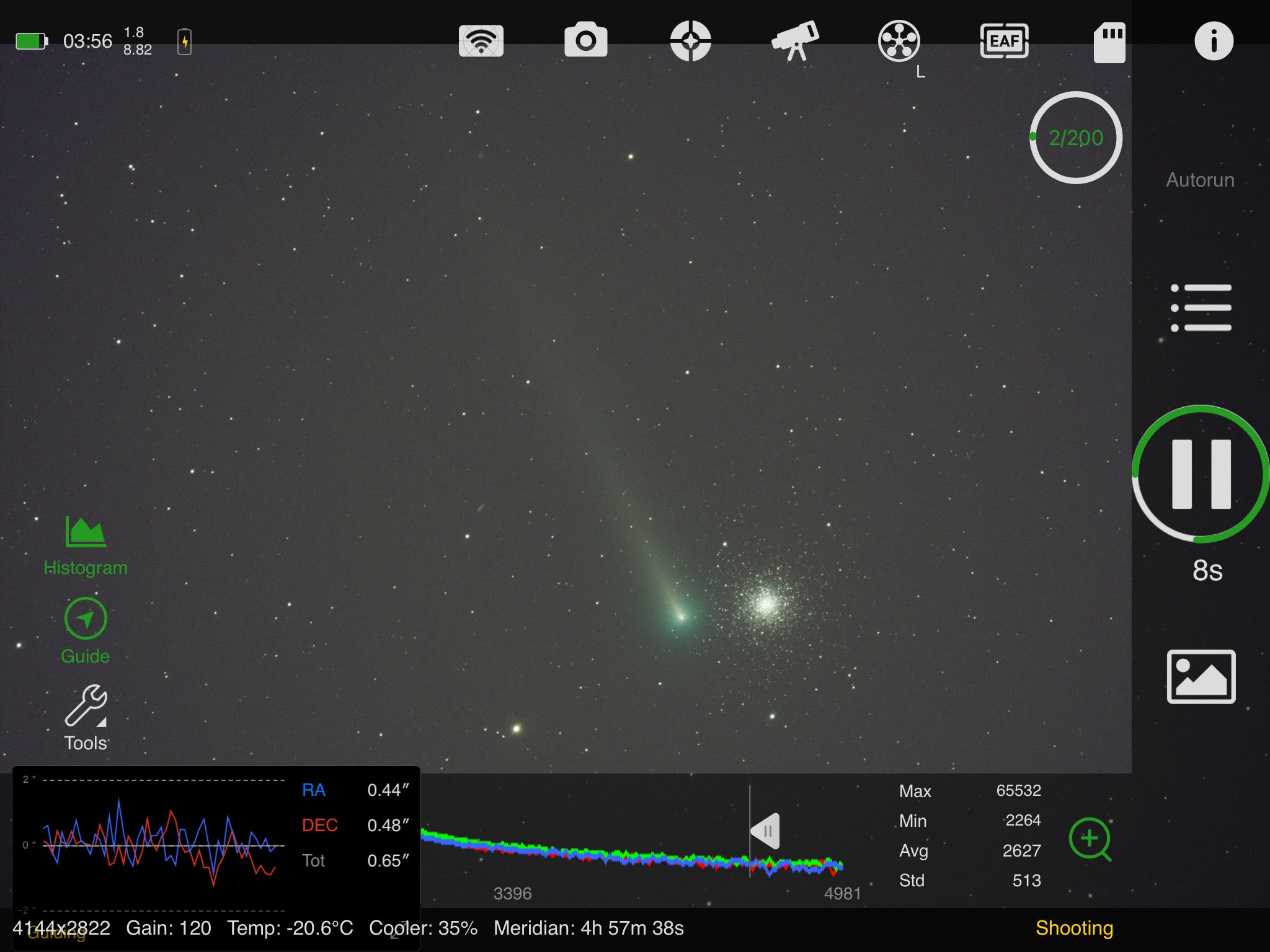Pause the current exposure
Image resolution: width=1270 pixels, height=952 pixels.
tap(1201, 474)
